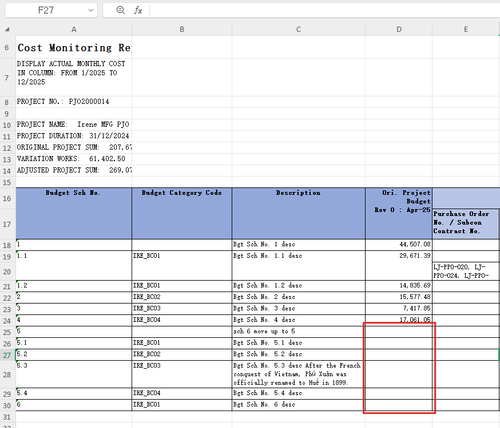Open the fx insert function button
Screen dimensions: 500x428
pos(138,10)
